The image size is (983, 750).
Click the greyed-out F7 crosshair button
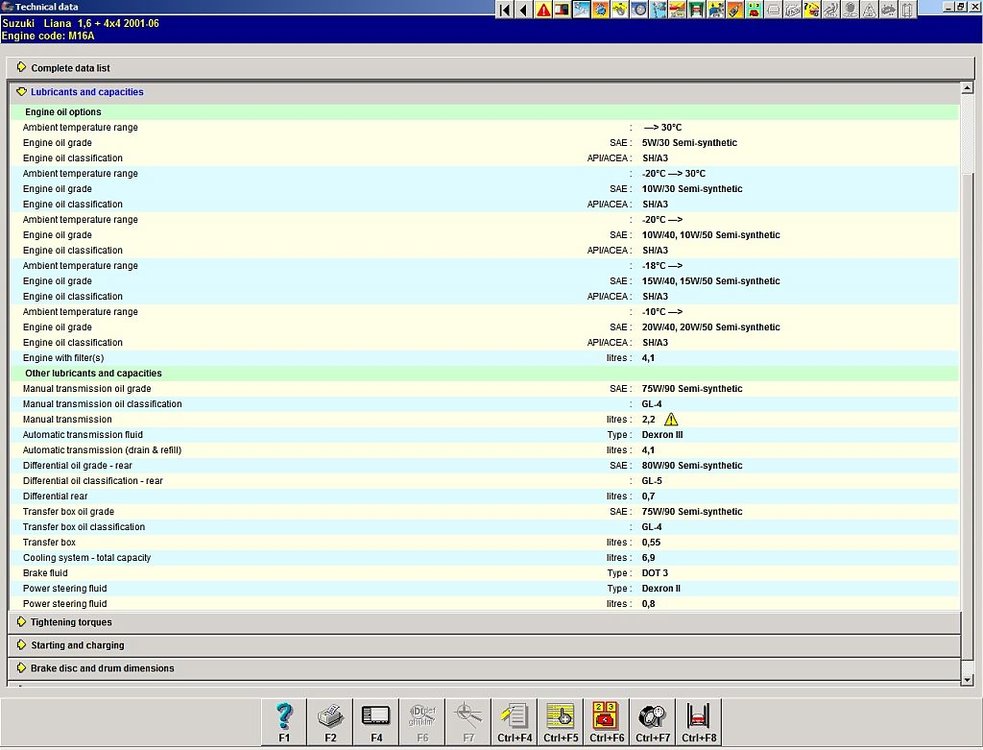point(468,722)
